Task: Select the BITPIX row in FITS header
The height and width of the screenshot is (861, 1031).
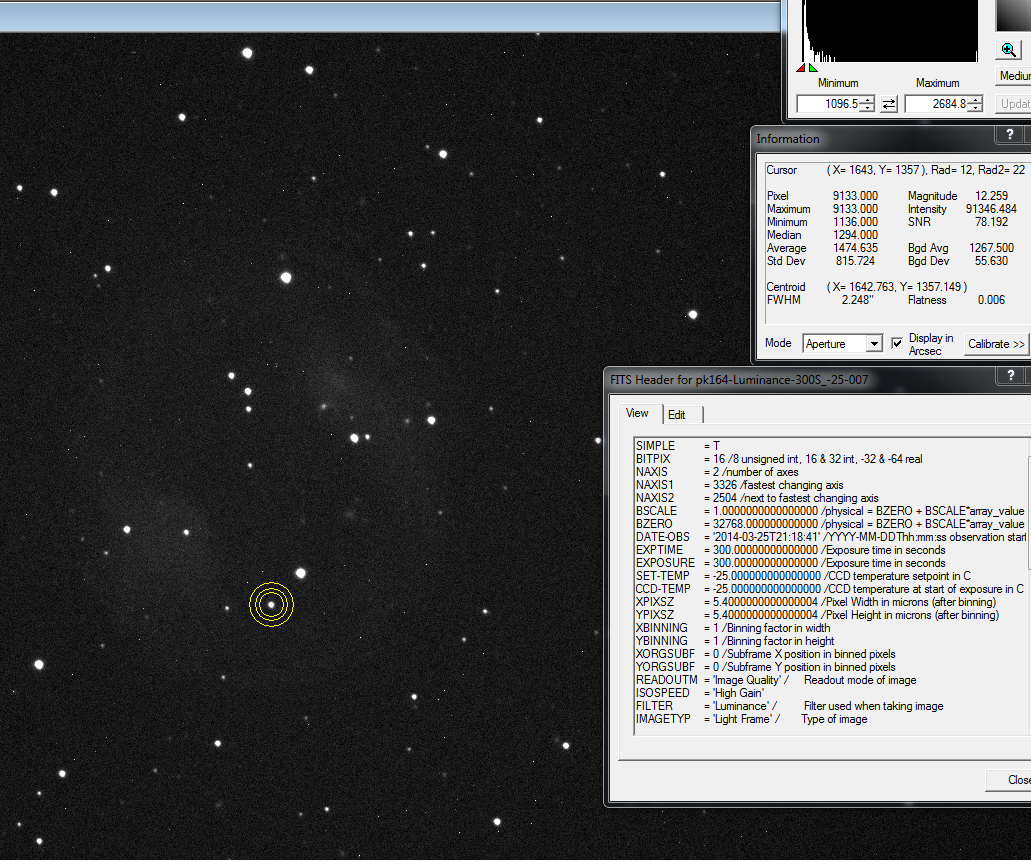Action: tap(830, 459)
